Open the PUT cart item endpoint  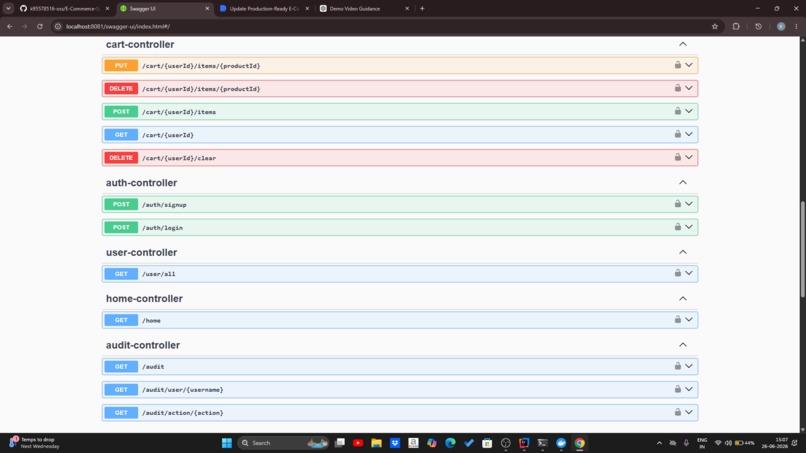click(399, 65)
